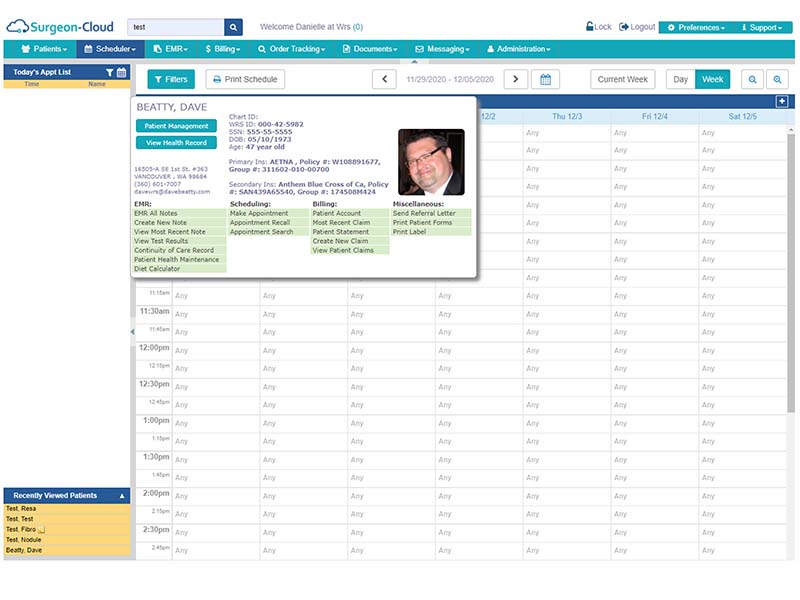Image resolution: width=800 pixels, height=600 pixels.
Task: Click the Current Week button
Action: [622, 79]
